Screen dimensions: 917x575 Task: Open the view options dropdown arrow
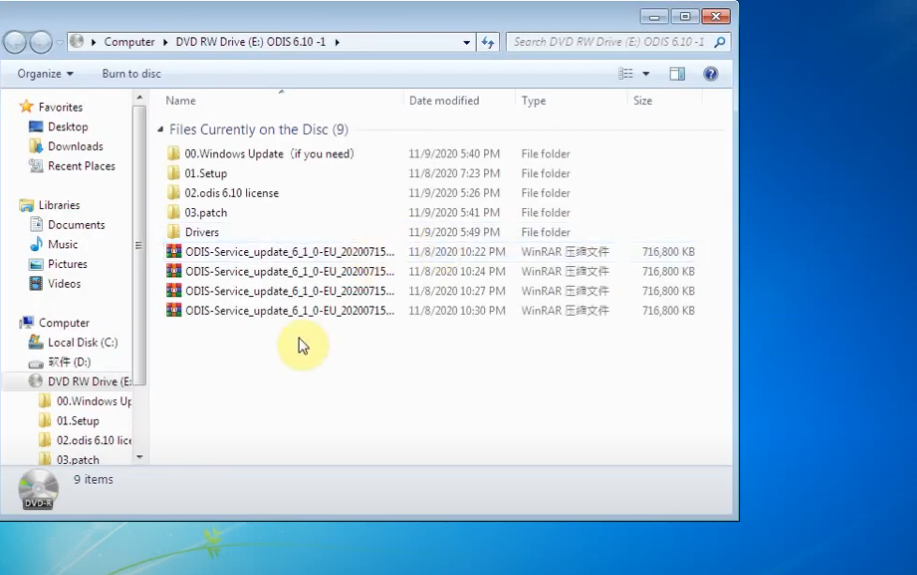click(646, 74)
